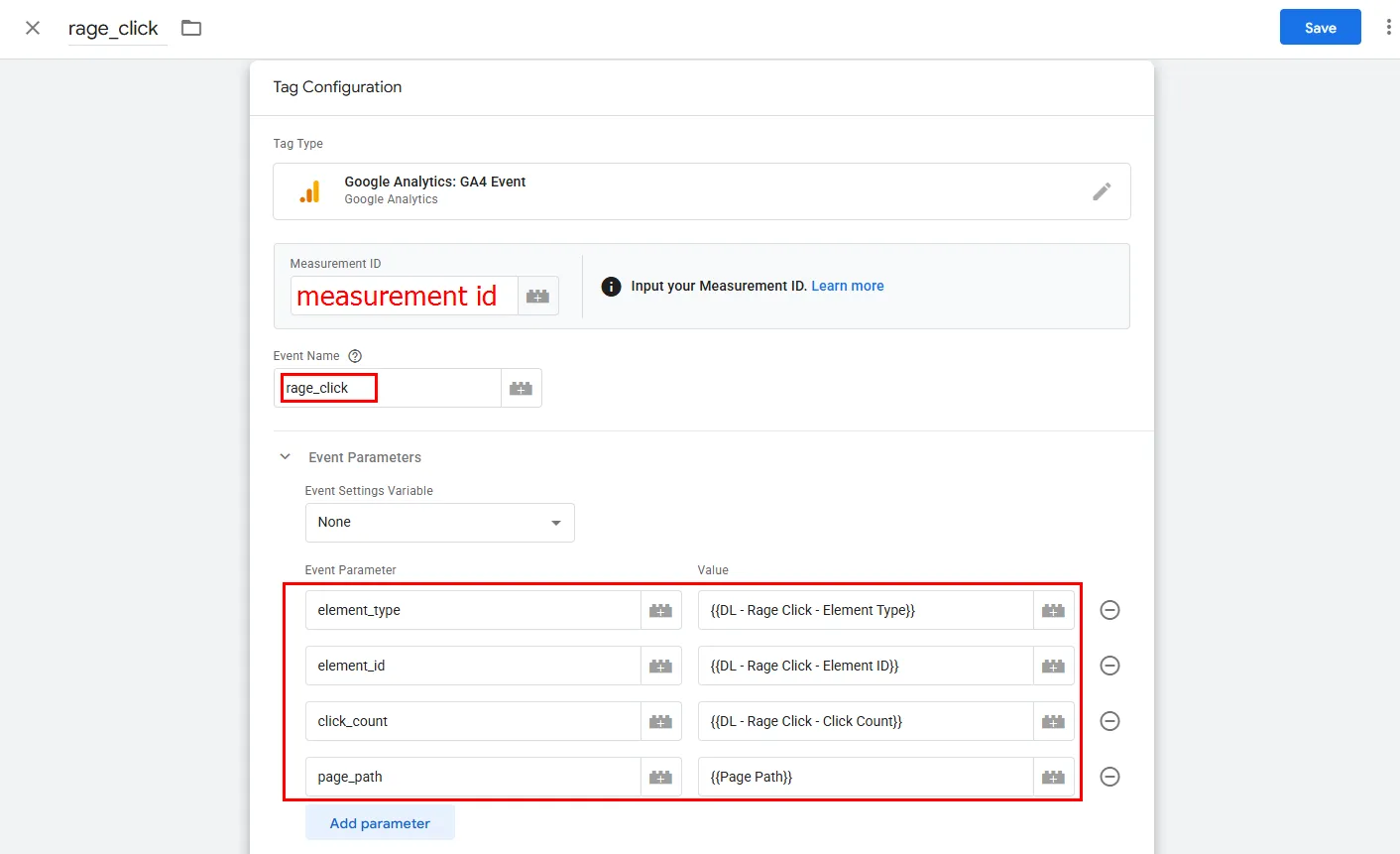1400x854 pixels.
Task: Open variable picker for Page Path value
Action: [x=1053, y=778]
